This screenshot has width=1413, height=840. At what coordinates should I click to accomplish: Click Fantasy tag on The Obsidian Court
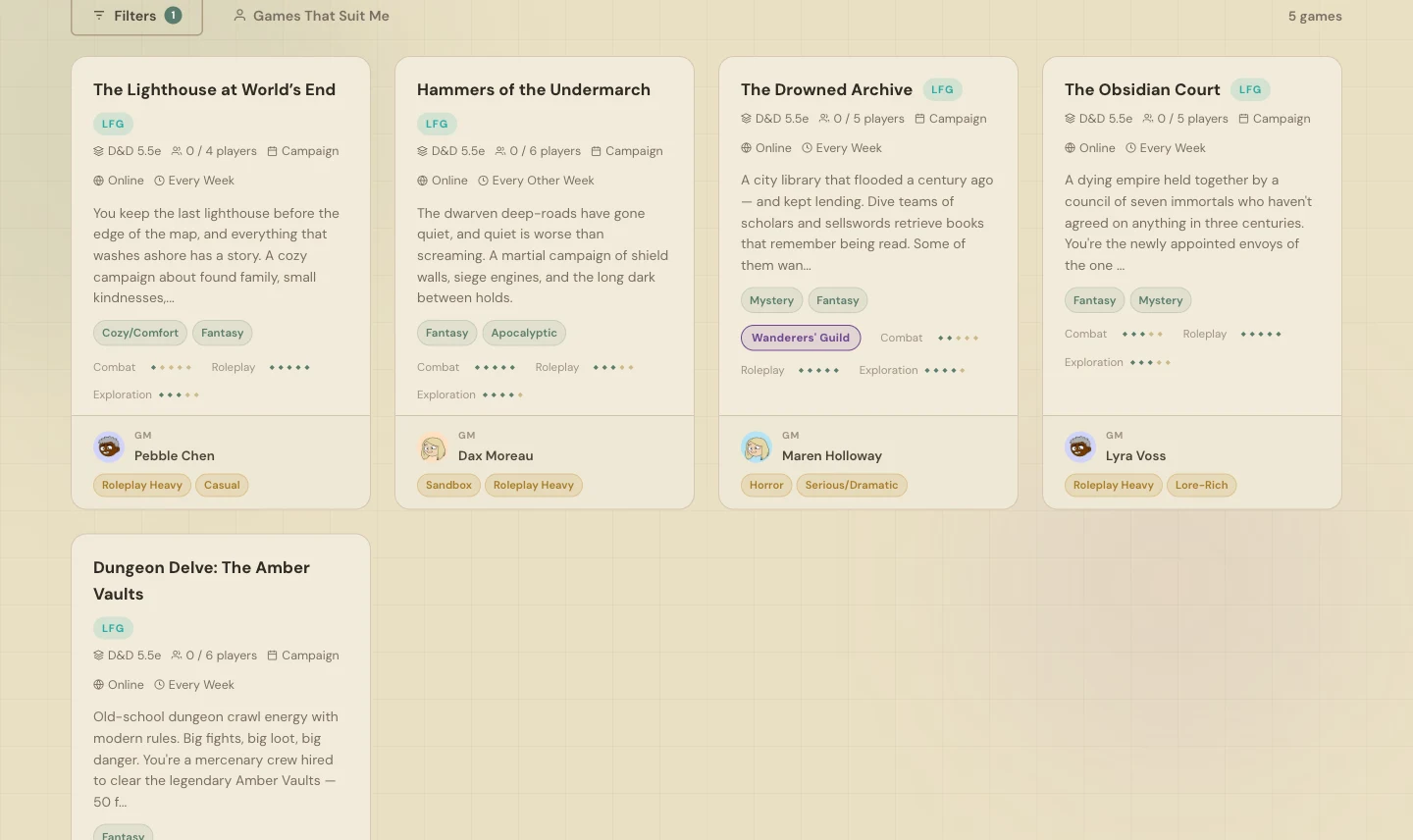pyautogui.click(x=1094, y=300)
